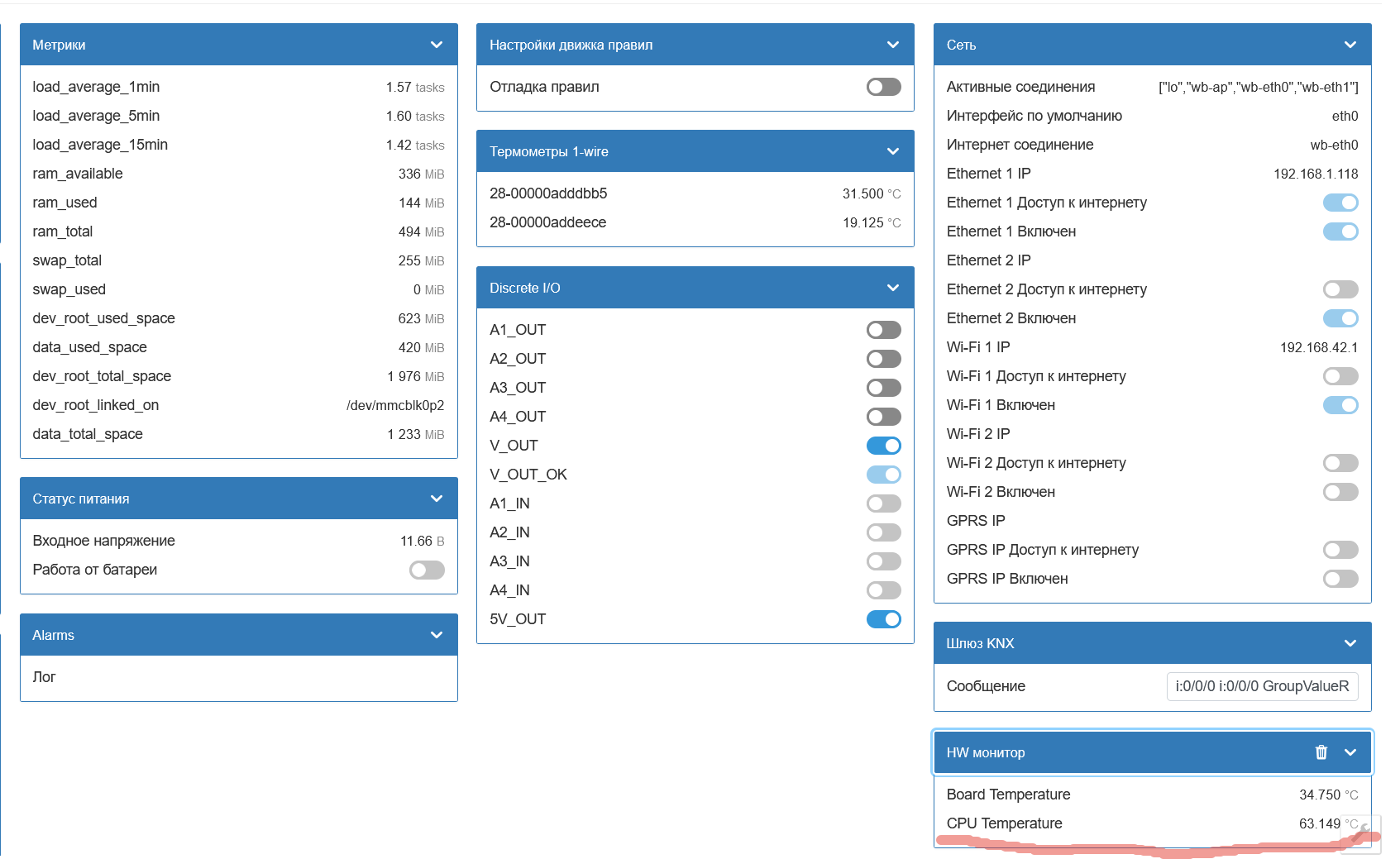Delete the HW монитор widget via trash icon
Screen dimensions: 1400x859
pyautogui.click(x=1321, y=752)
